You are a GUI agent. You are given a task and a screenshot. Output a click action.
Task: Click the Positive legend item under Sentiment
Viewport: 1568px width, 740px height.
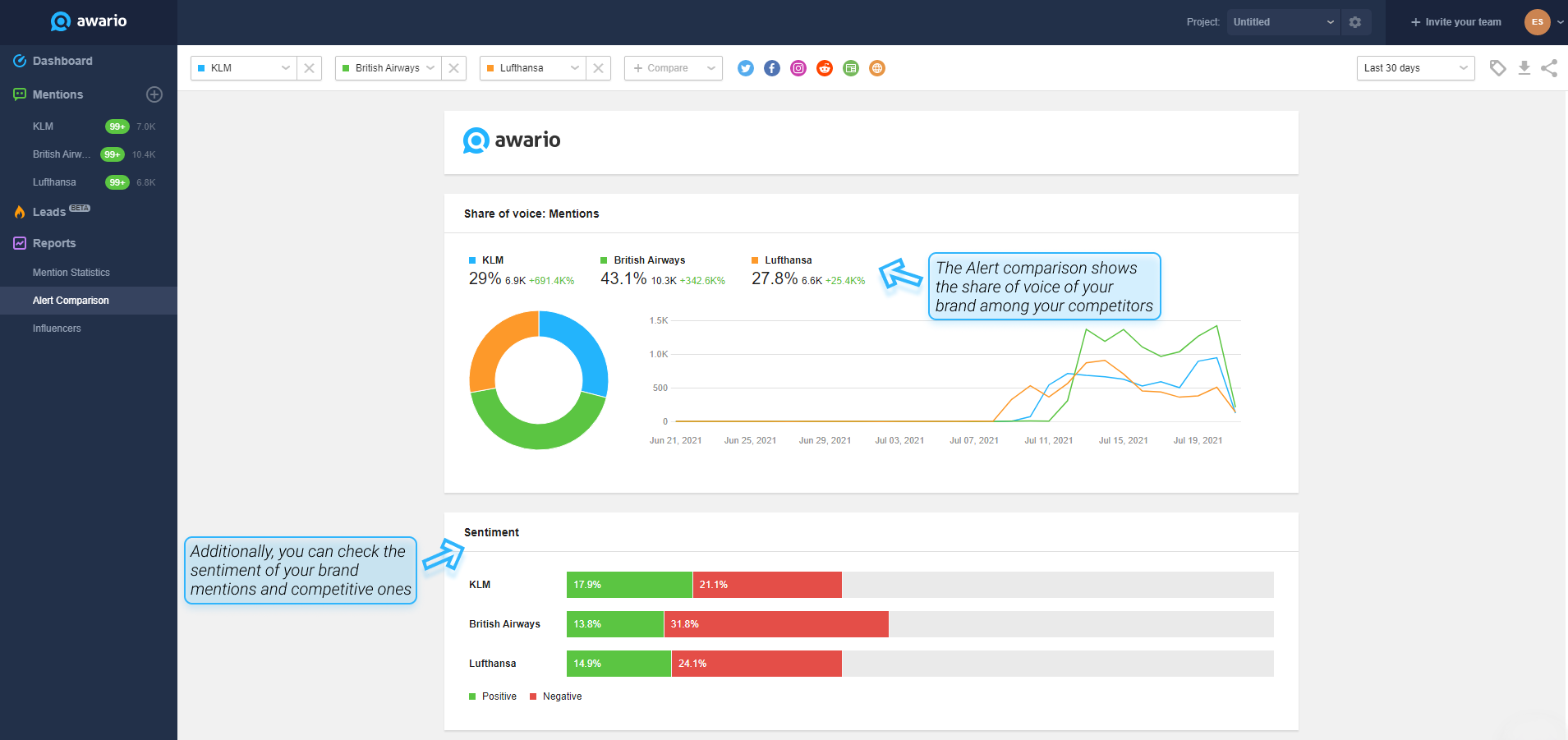(493, 696)
